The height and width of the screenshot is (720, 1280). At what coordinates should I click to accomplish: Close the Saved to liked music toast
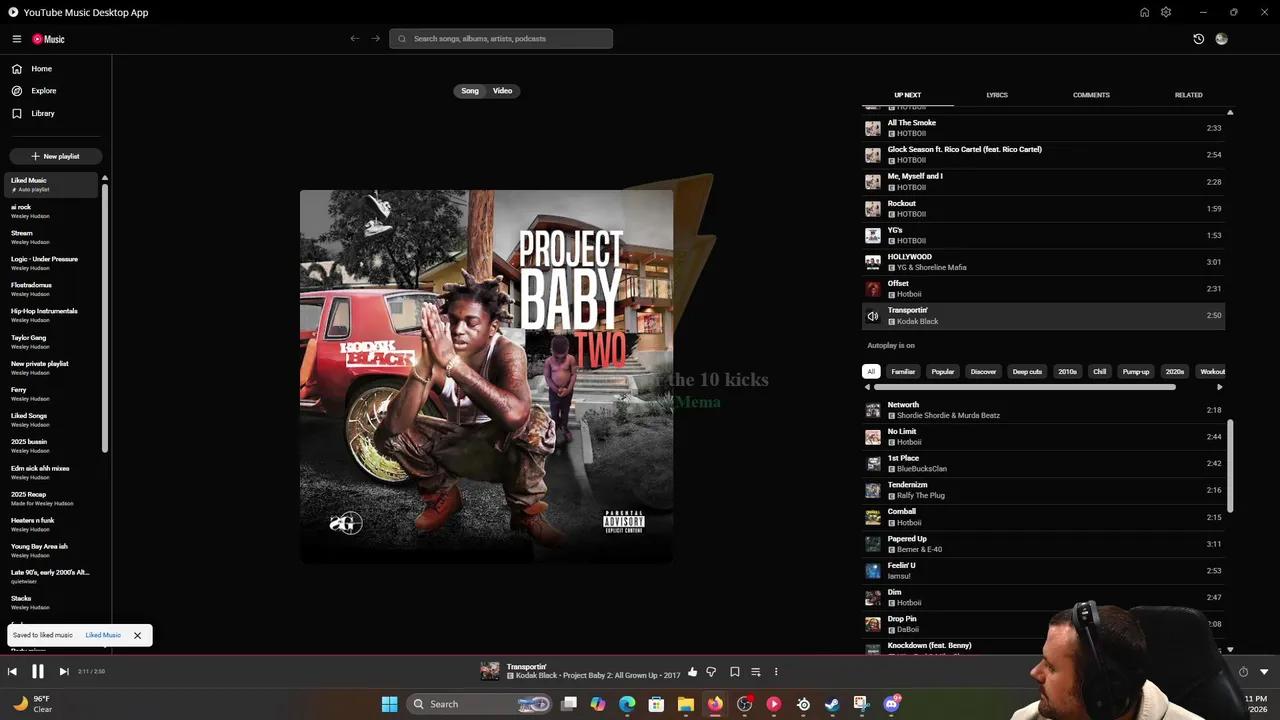pyautogui.click(x=137, y=635)
